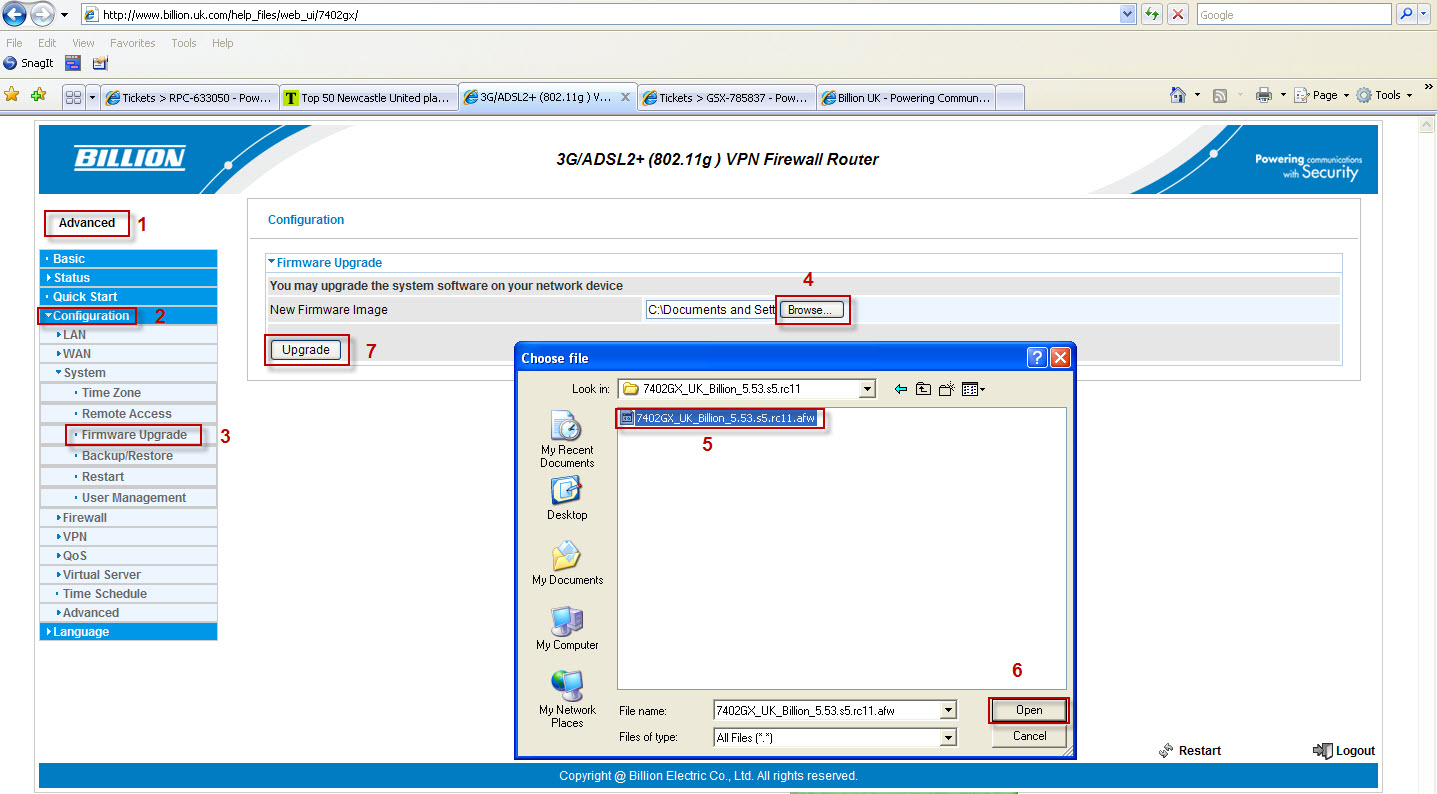Click the Advanced button above the menu
1437x794 pixels.
coord(87,223)
